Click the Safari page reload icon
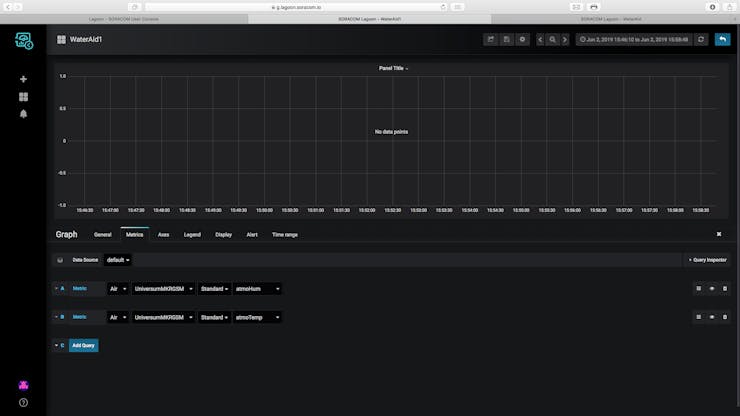This screenshot has height=416, width=740. pyautogui.click(x=443, y=7)
